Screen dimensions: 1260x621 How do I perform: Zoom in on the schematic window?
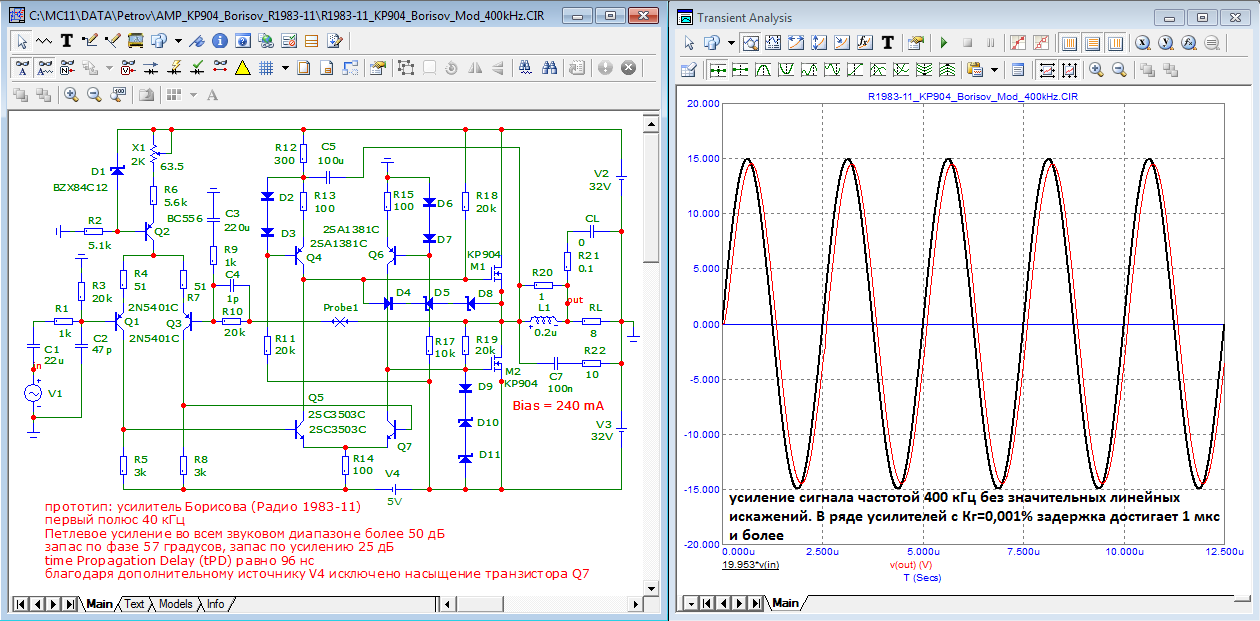(x=71, y=94)
